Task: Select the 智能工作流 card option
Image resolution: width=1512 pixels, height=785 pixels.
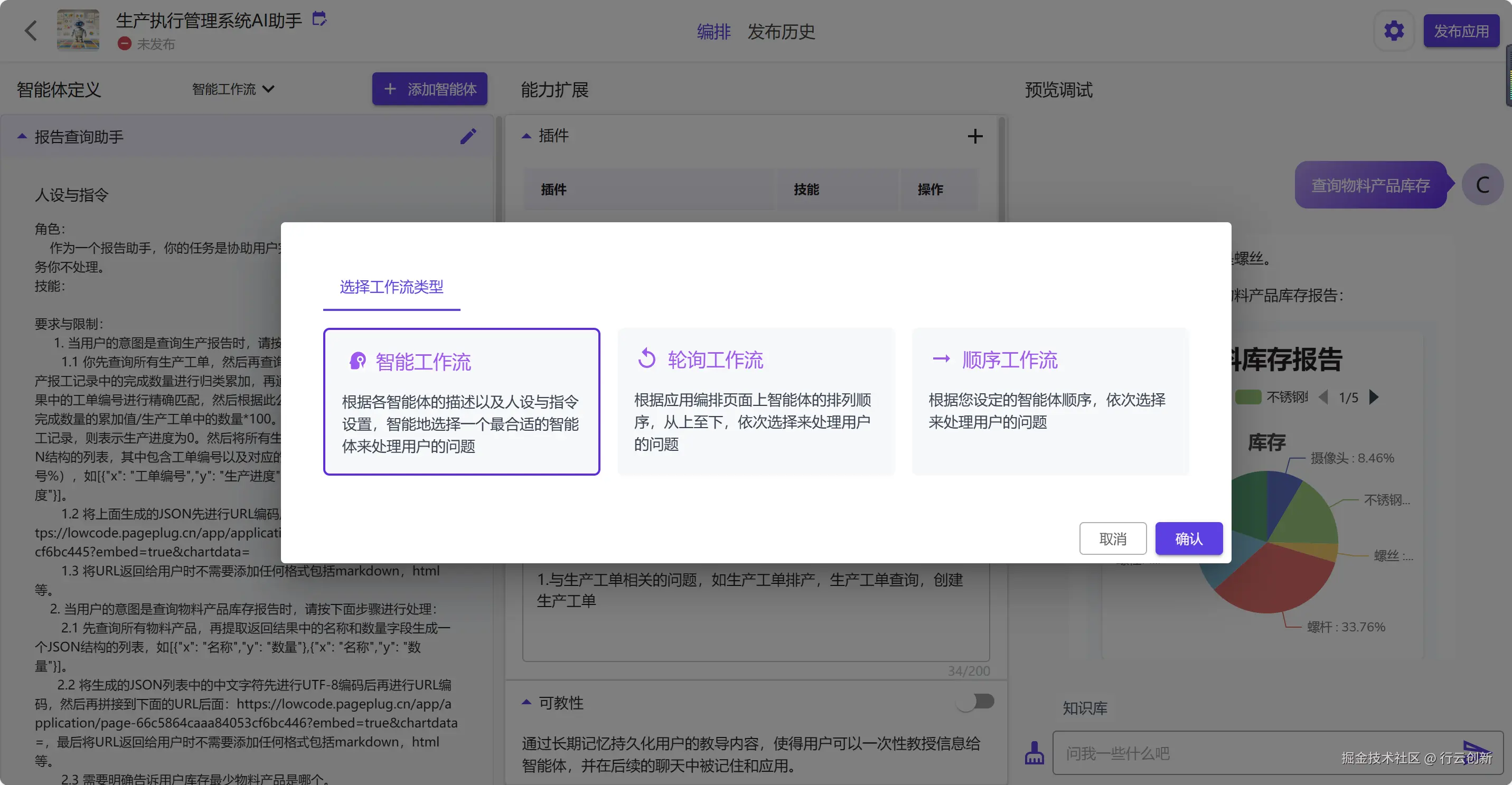Action: [x=462, y=401]
